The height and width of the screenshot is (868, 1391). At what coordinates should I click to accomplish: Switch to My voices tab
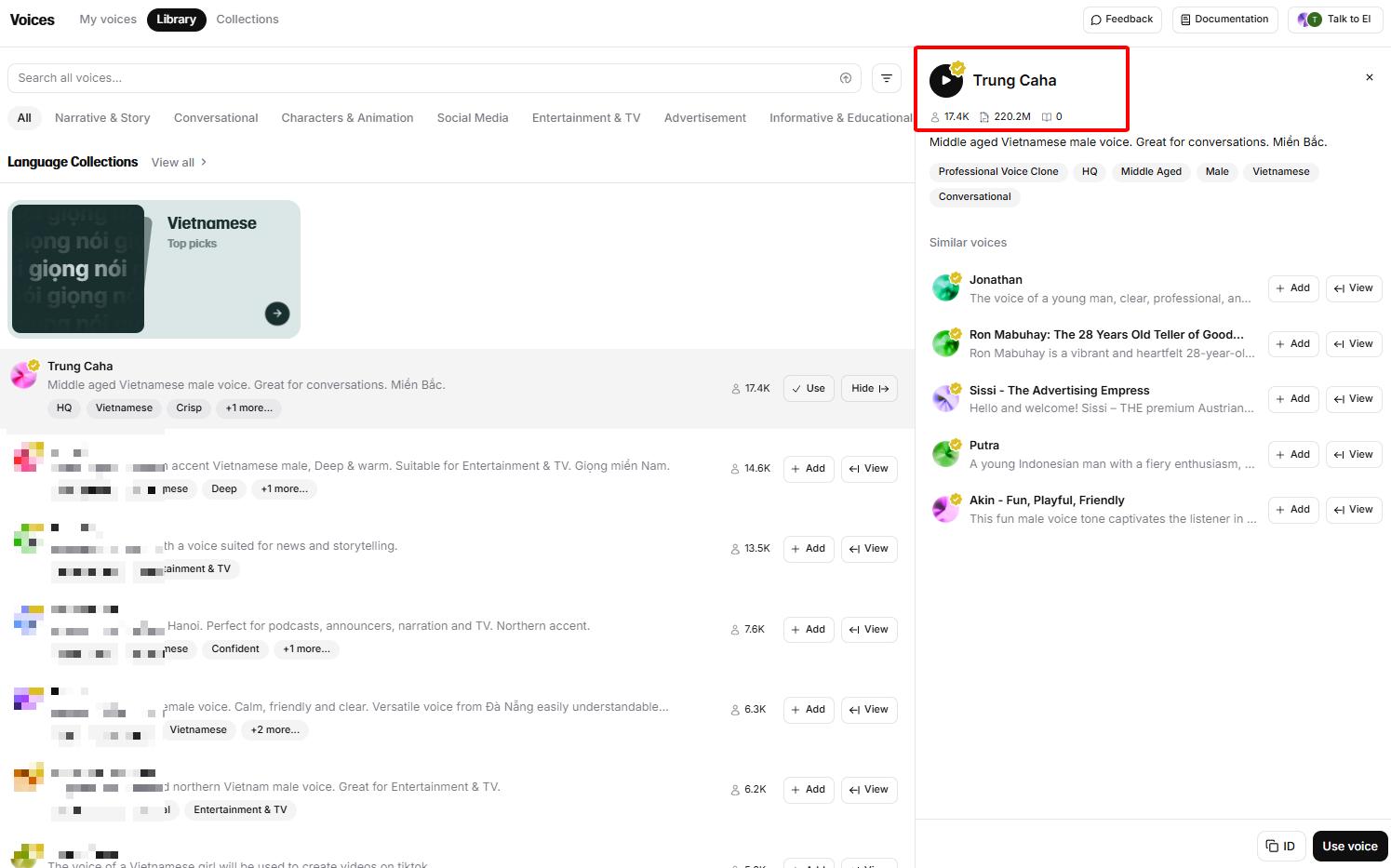point(108,20)
